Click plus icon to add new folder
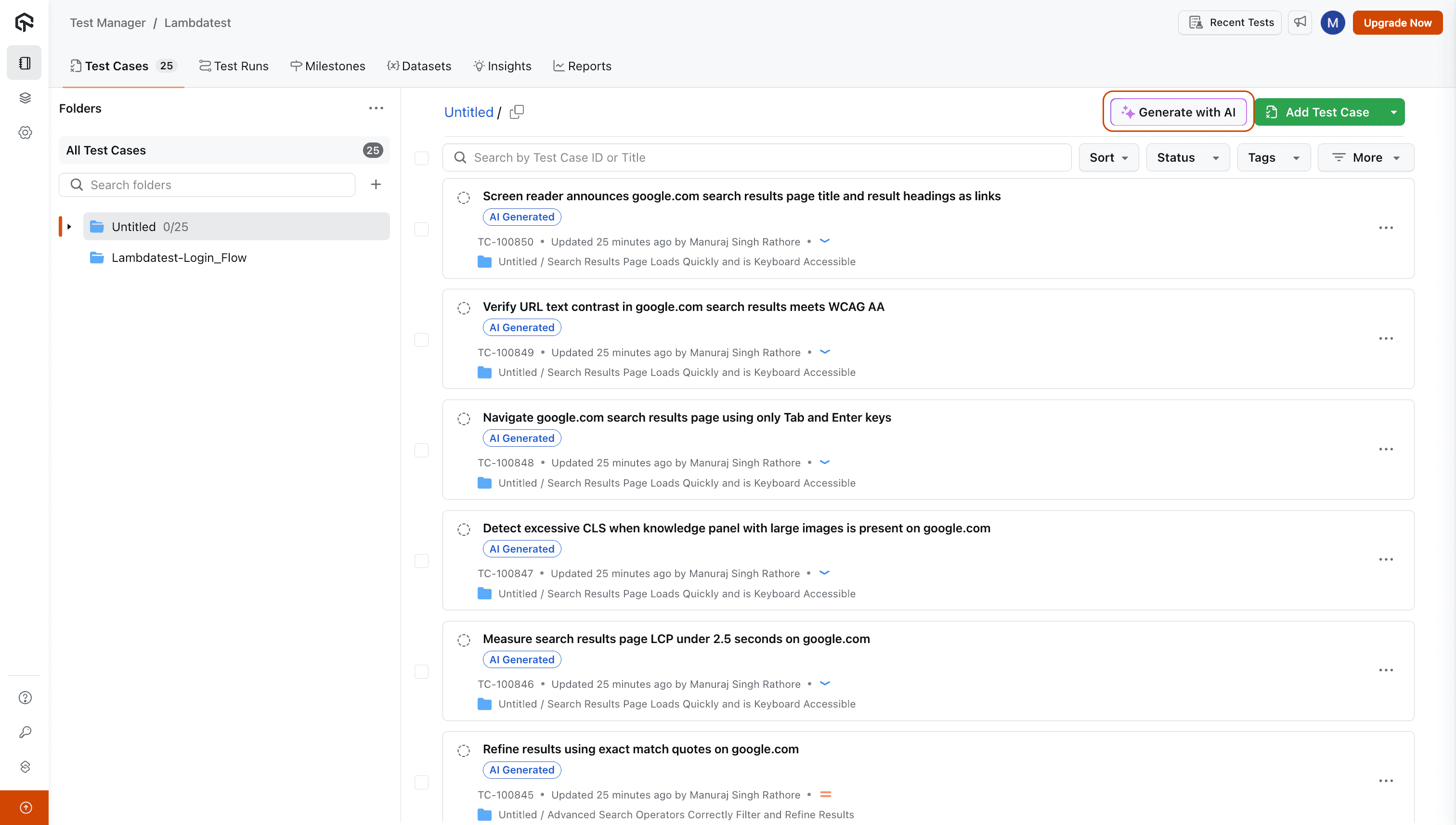1456x825 pixels. (x=376, y=185)
